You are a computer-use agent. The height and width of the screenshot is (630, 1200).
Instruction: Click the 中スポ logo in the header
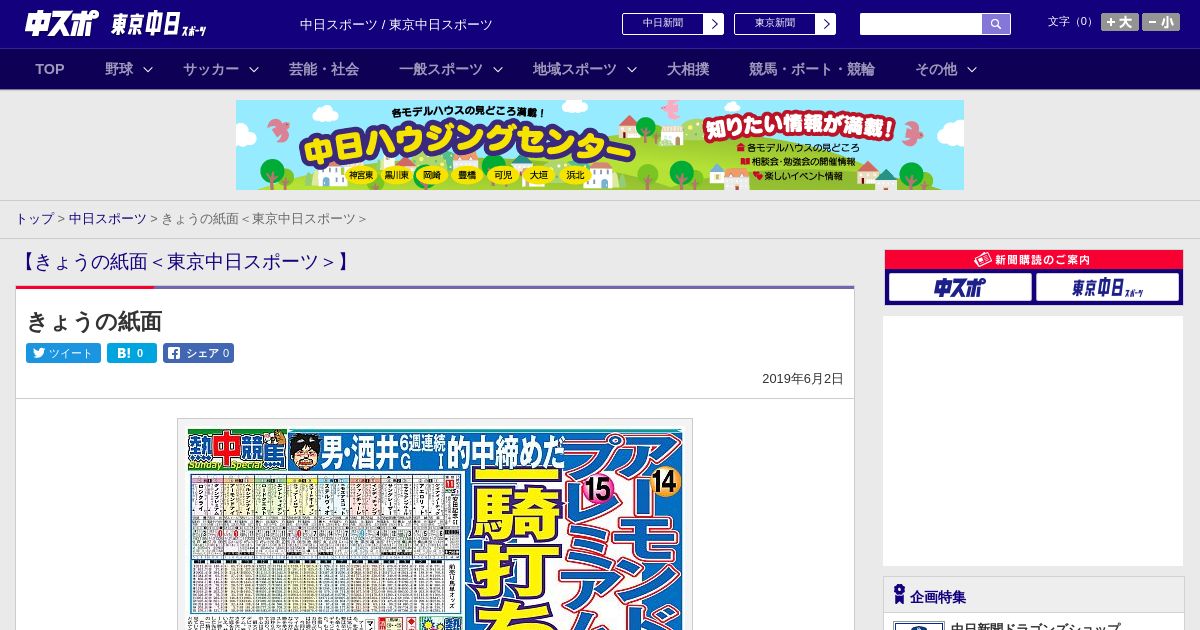click(62, 24)
